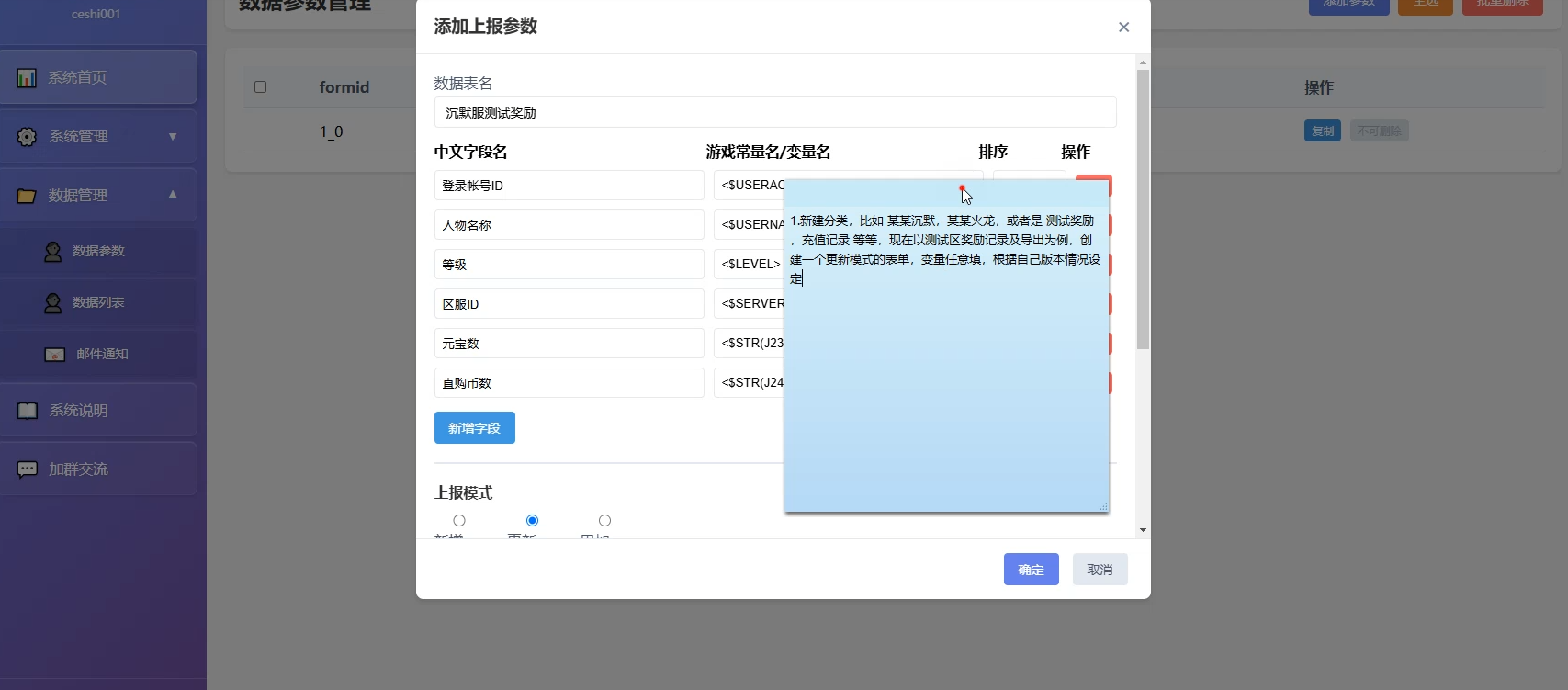Screen dimensions: 1568x690
Task: Go to the 数据列表 submenu page
Action: (x=98, y=302)
